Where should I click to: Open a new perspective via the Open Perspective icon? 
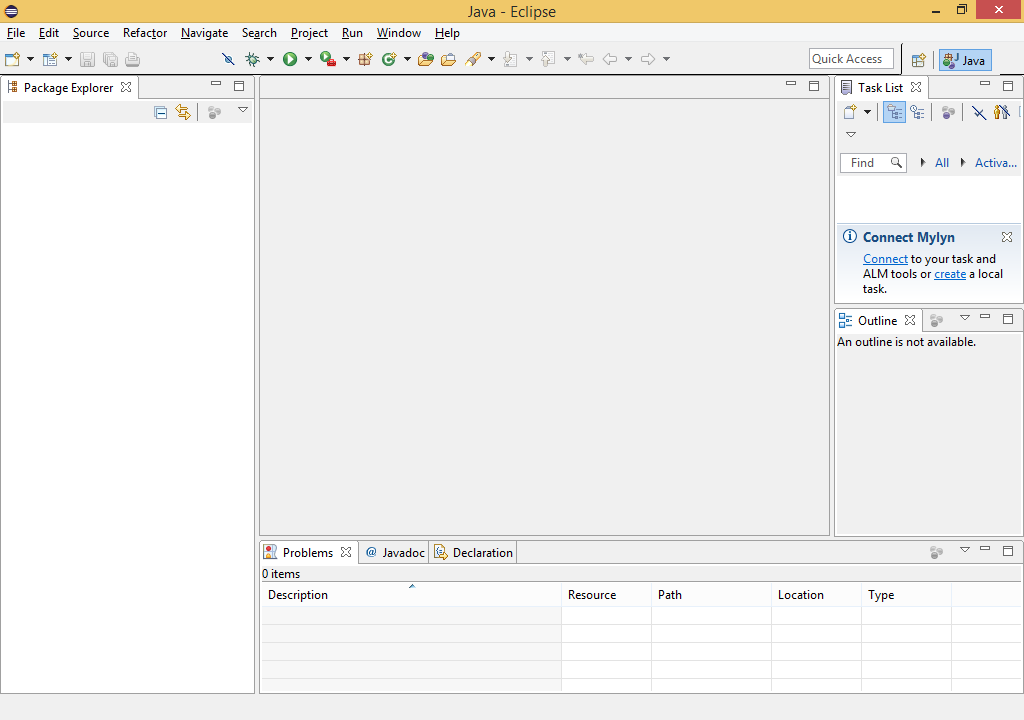click(918, 59)
